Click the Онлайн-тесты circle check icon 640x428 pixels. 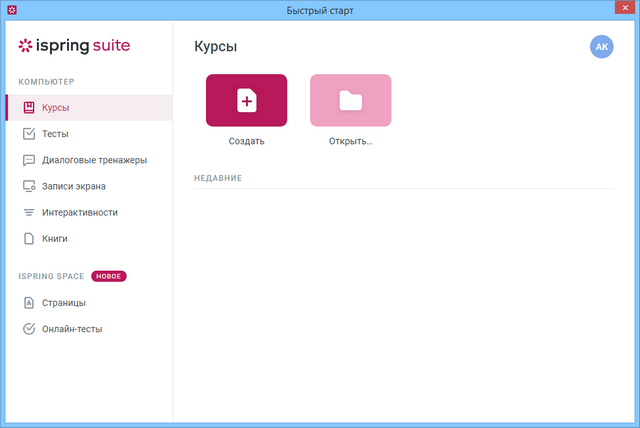pyautogui.click(x=29, y=328)
